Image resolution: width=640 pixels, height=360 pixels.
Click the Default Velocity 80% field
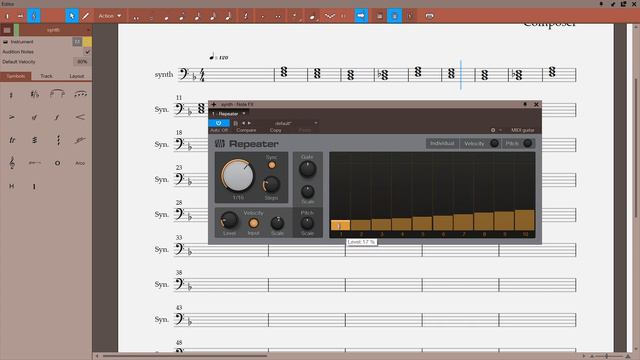click(x=82, y=62)
